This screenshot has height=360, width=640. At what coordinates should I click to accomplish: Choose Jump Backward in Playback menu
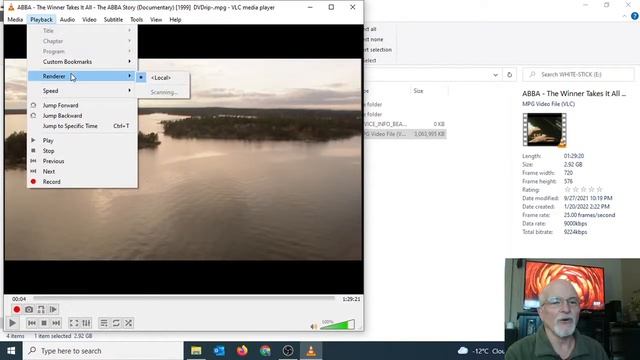coord(82,116)
